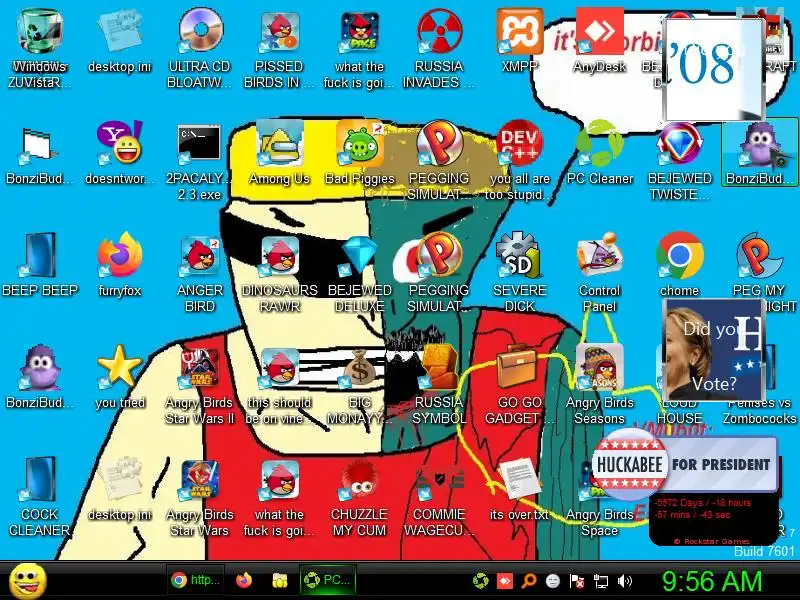This screenshot has height=600, width=800.
Task: Open the 9:56 AM taskbar clock
Action: click(x=712, y=582)
